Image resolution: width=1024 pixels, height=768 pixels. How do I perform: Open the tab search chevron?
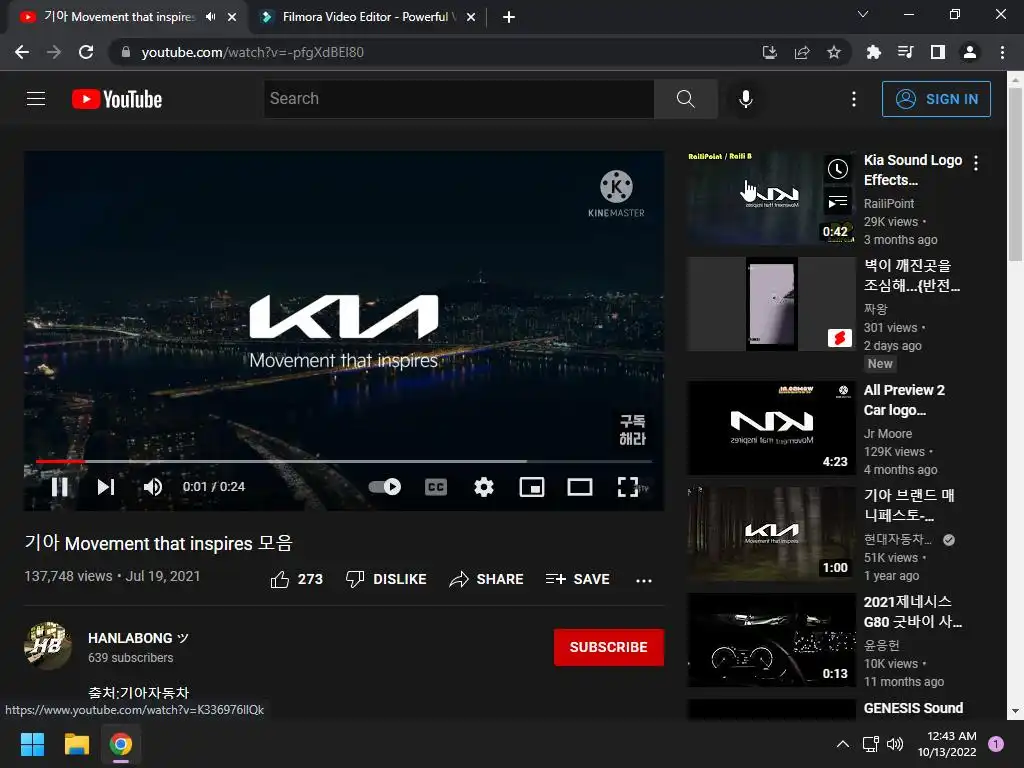[863, 14]
